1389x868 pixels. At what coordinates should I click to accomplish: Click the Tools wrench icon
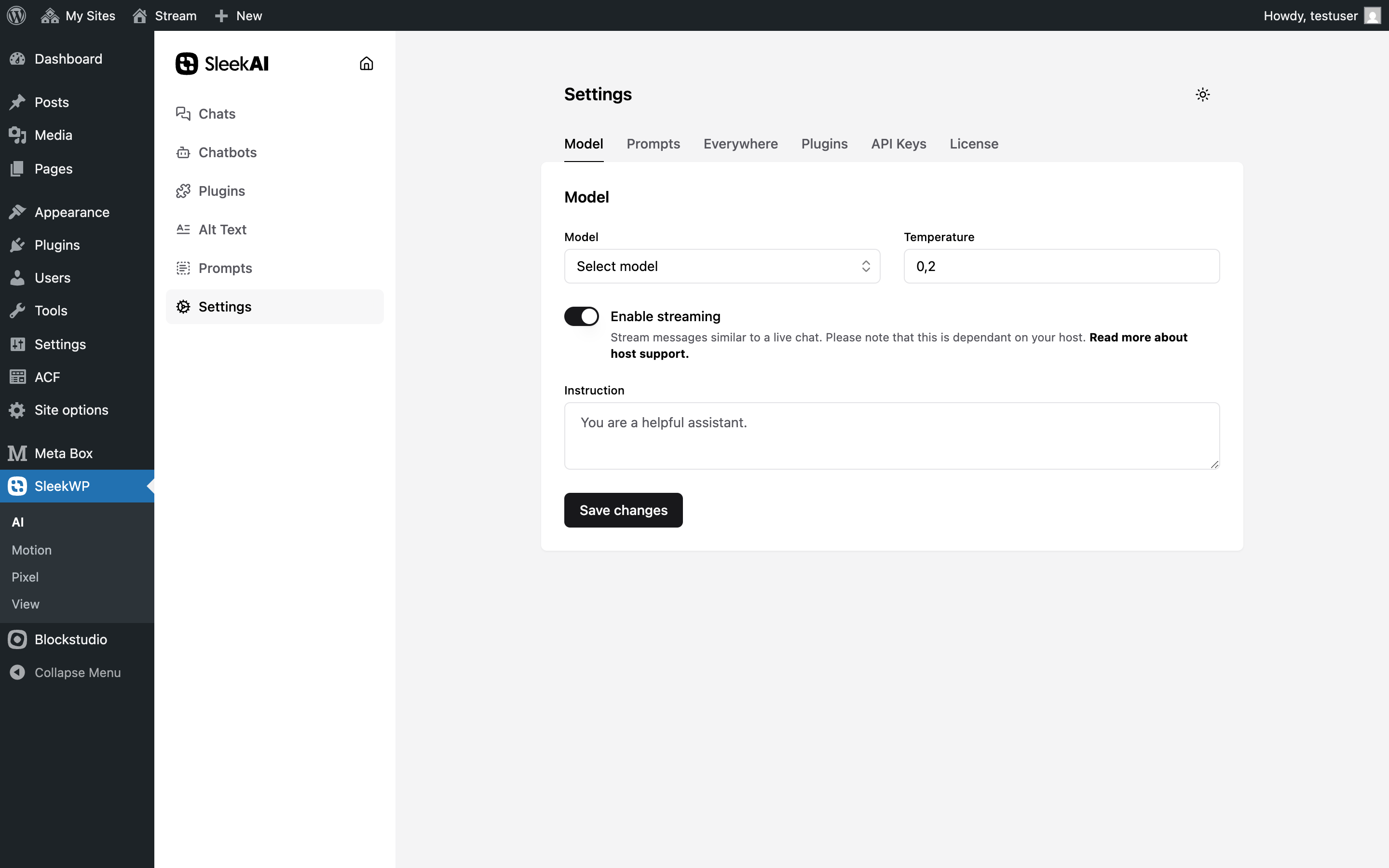(17, 311)
